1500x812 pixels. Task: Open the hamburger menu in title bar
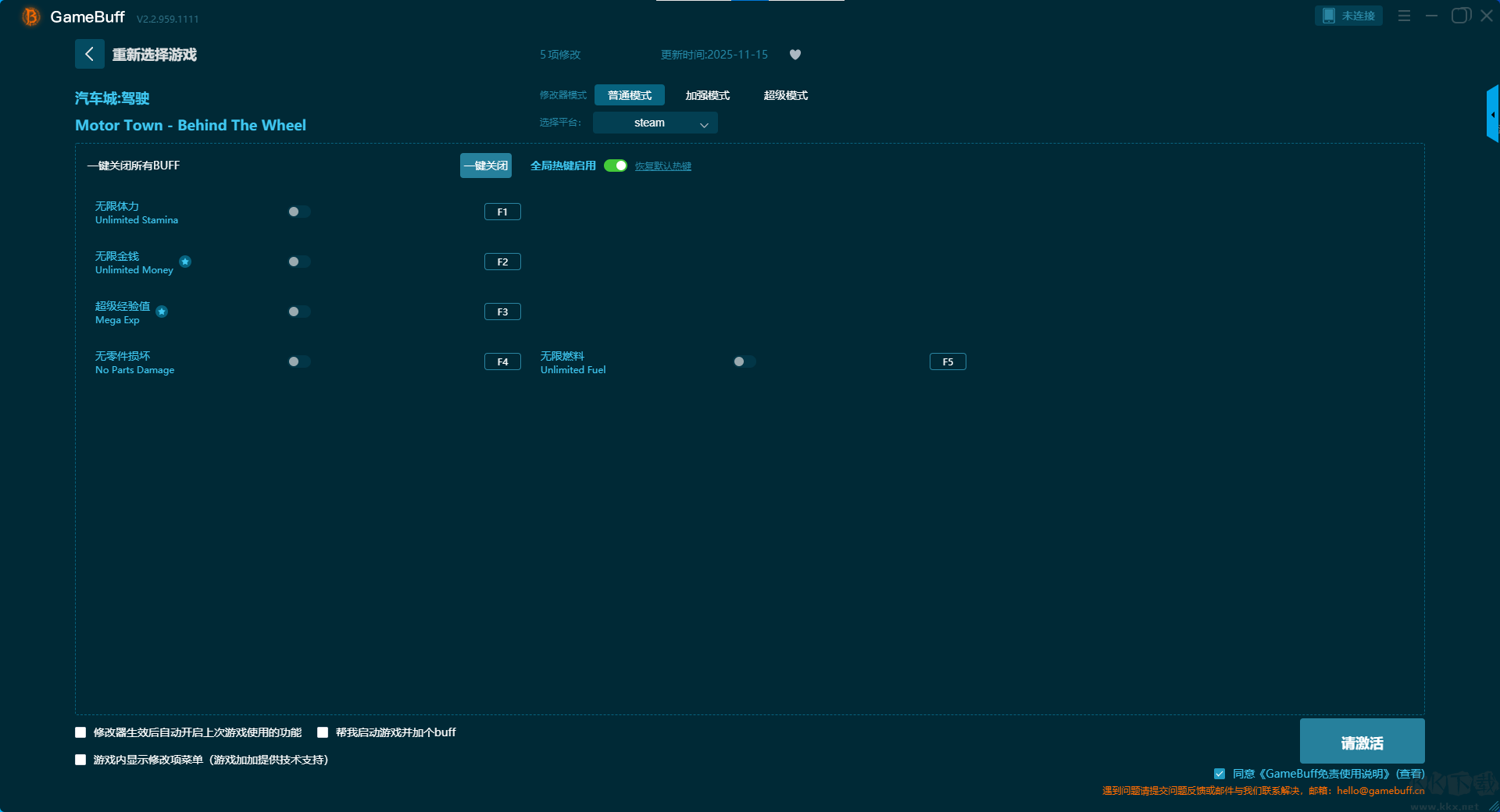coord(1404,16)
